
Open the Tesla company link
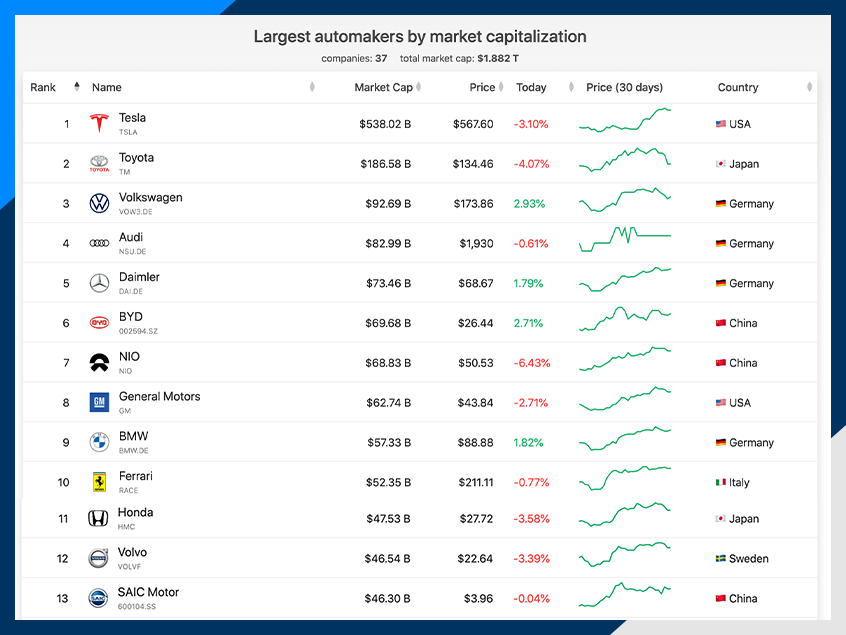coord(132,118)
